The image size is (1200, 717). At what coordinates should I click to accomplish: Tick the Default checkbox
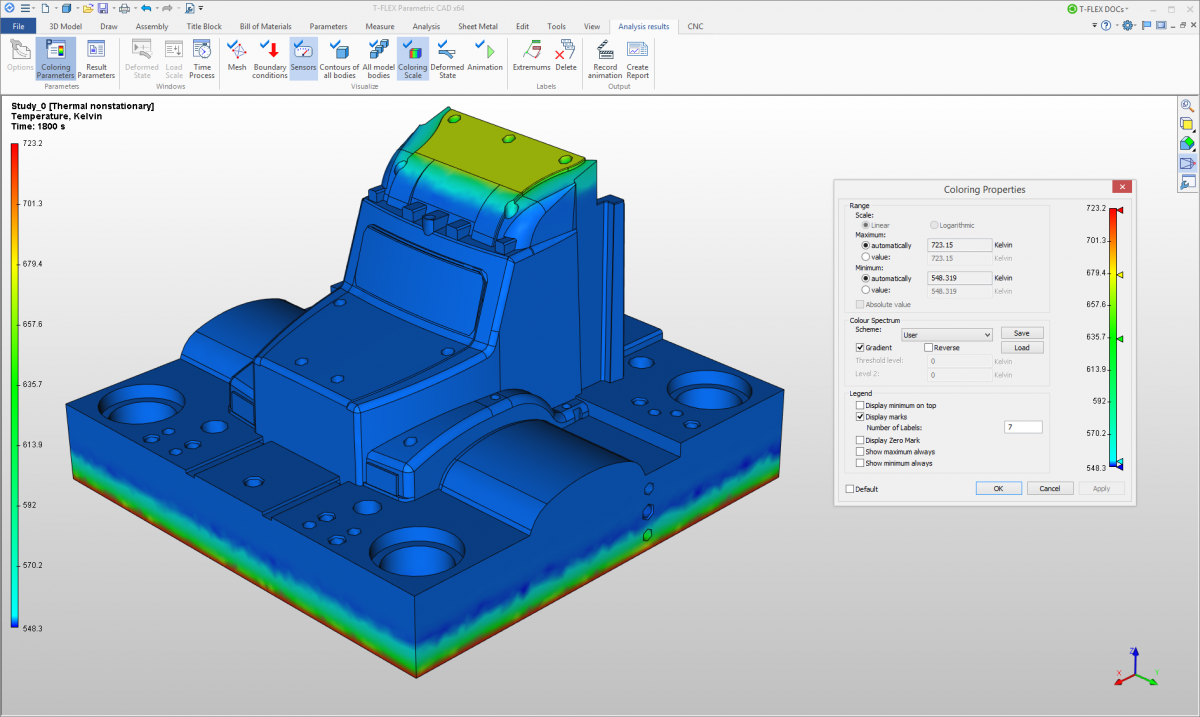pos(850,489)
